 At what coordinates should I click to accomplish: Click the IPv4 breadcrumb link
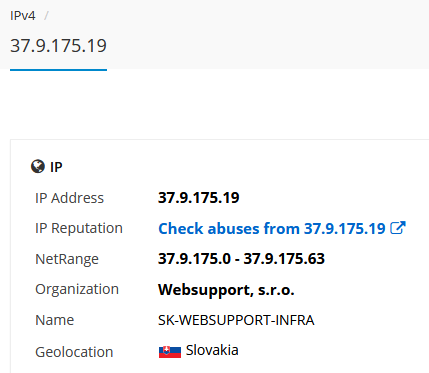point(22,16)
